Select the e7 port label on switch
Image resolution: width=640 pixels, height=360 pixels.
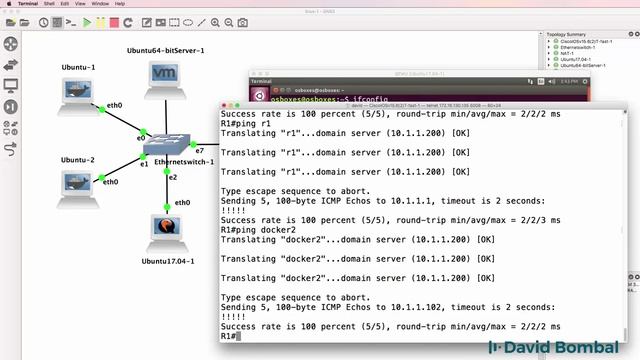tap(200, 151)
